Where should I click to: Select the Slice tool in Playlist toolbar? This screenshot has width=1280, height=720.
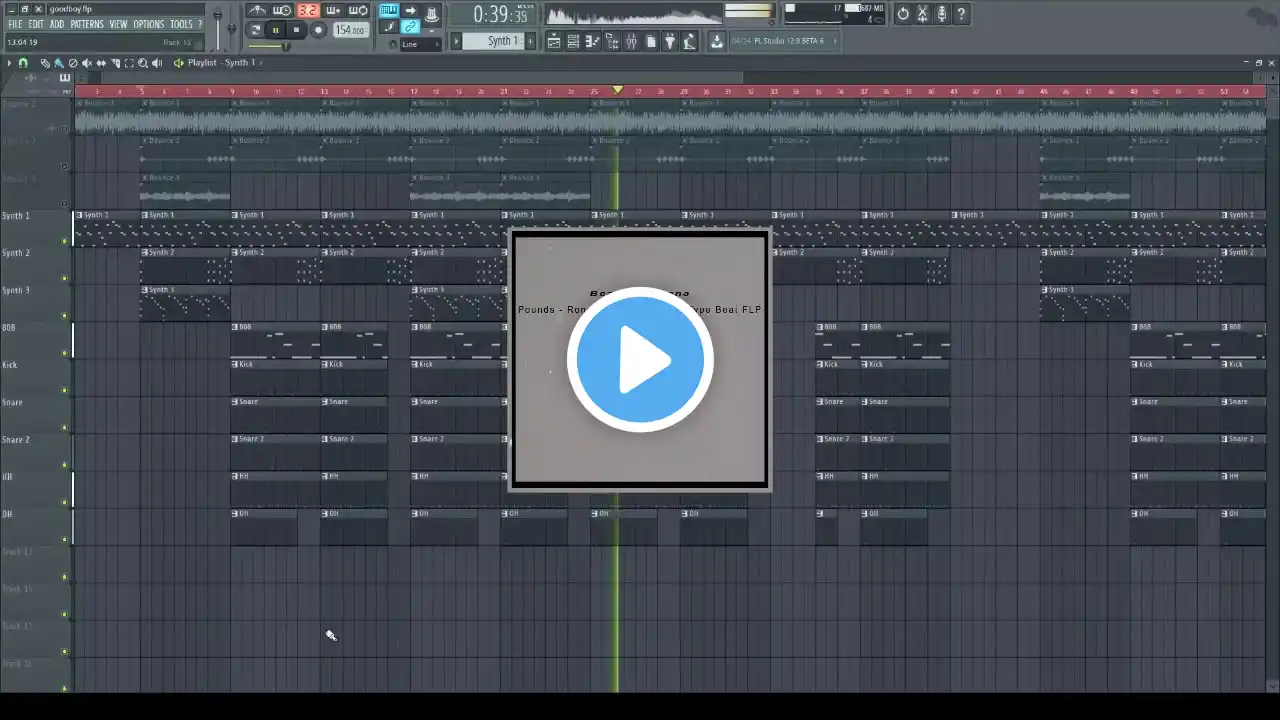tap(115, 63)
